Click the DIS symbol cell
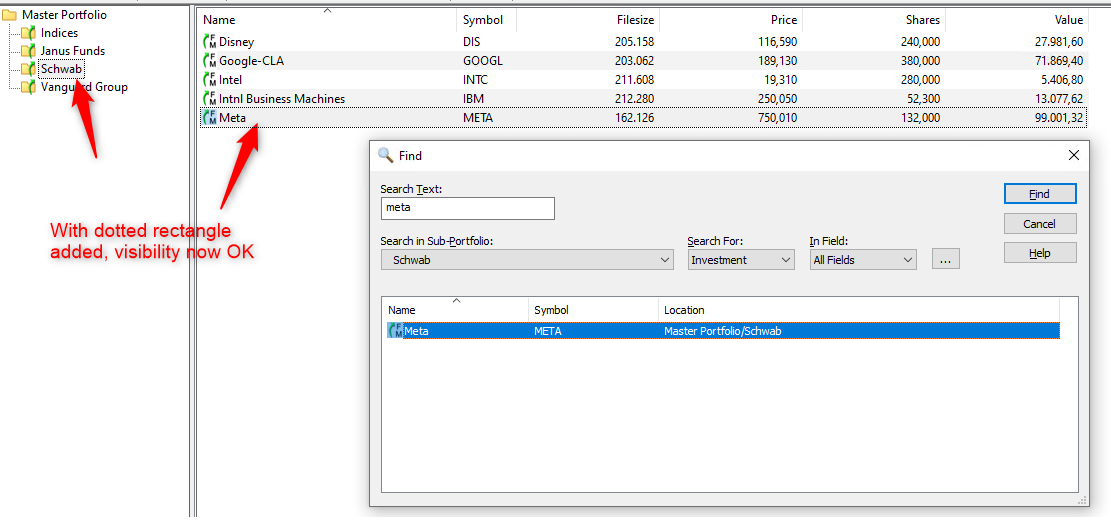1111x521 pixels. point(471,43)
